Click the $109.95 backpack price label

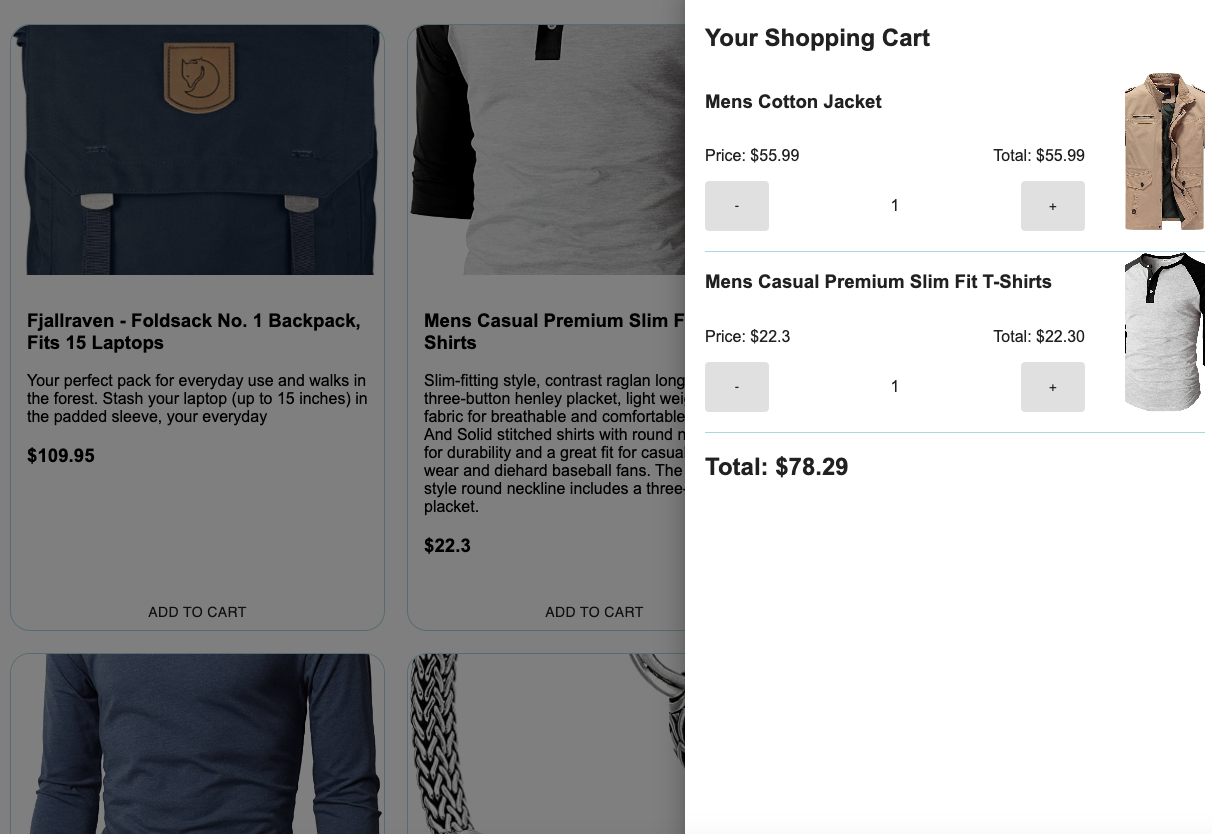tap(60, 455)
